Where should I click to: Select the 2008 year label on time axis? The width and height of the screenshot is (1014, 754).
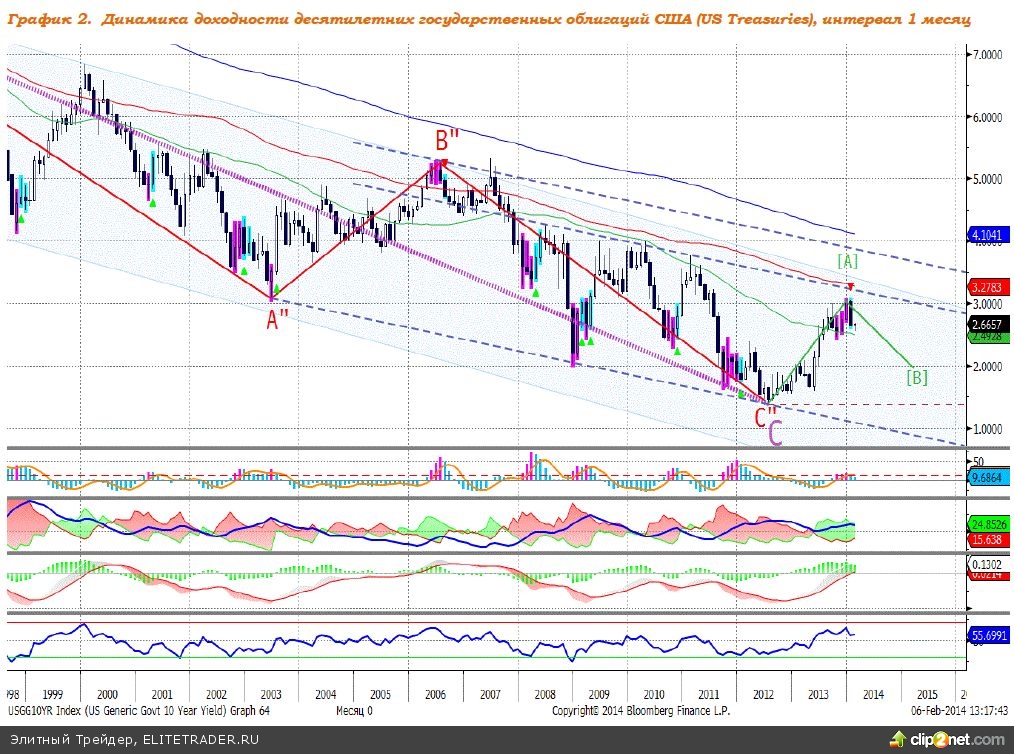(544, 694)
